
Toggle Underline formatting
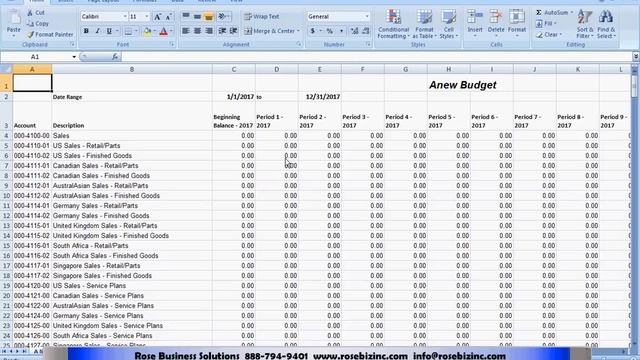tap(109, 31)
